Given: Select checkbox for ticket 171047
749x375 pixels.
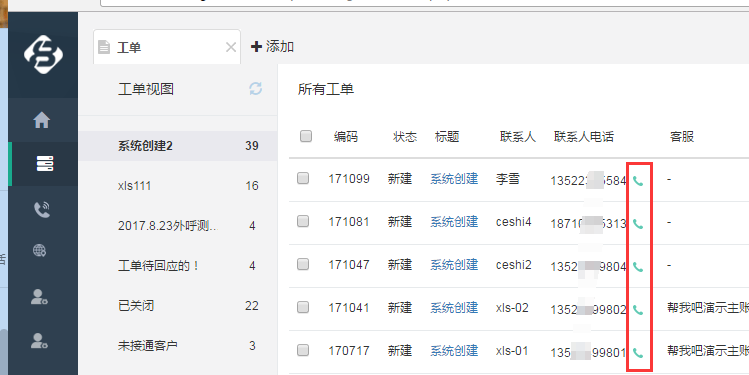Looking at the screenshot, I should pyautogui.click(x=303, y=264).
